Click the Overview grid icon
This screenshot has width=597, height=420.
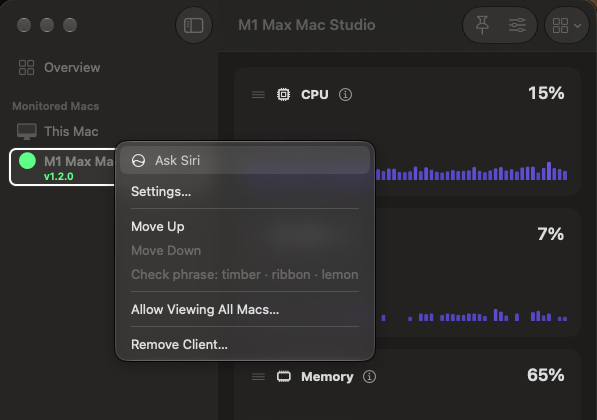[26, 67]
